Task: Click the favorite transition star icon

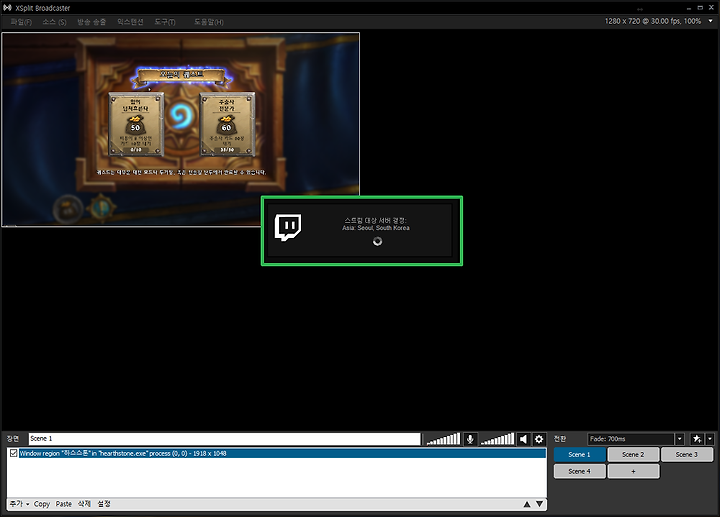Action: (x=697, y=439)
